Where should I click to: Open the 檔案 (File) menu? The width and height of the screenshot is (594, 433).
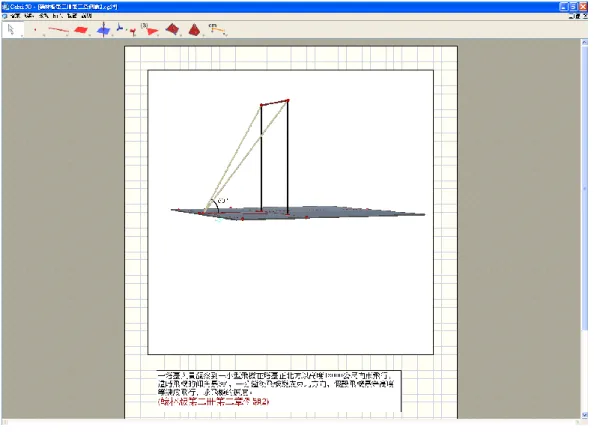tap(15, 16)
